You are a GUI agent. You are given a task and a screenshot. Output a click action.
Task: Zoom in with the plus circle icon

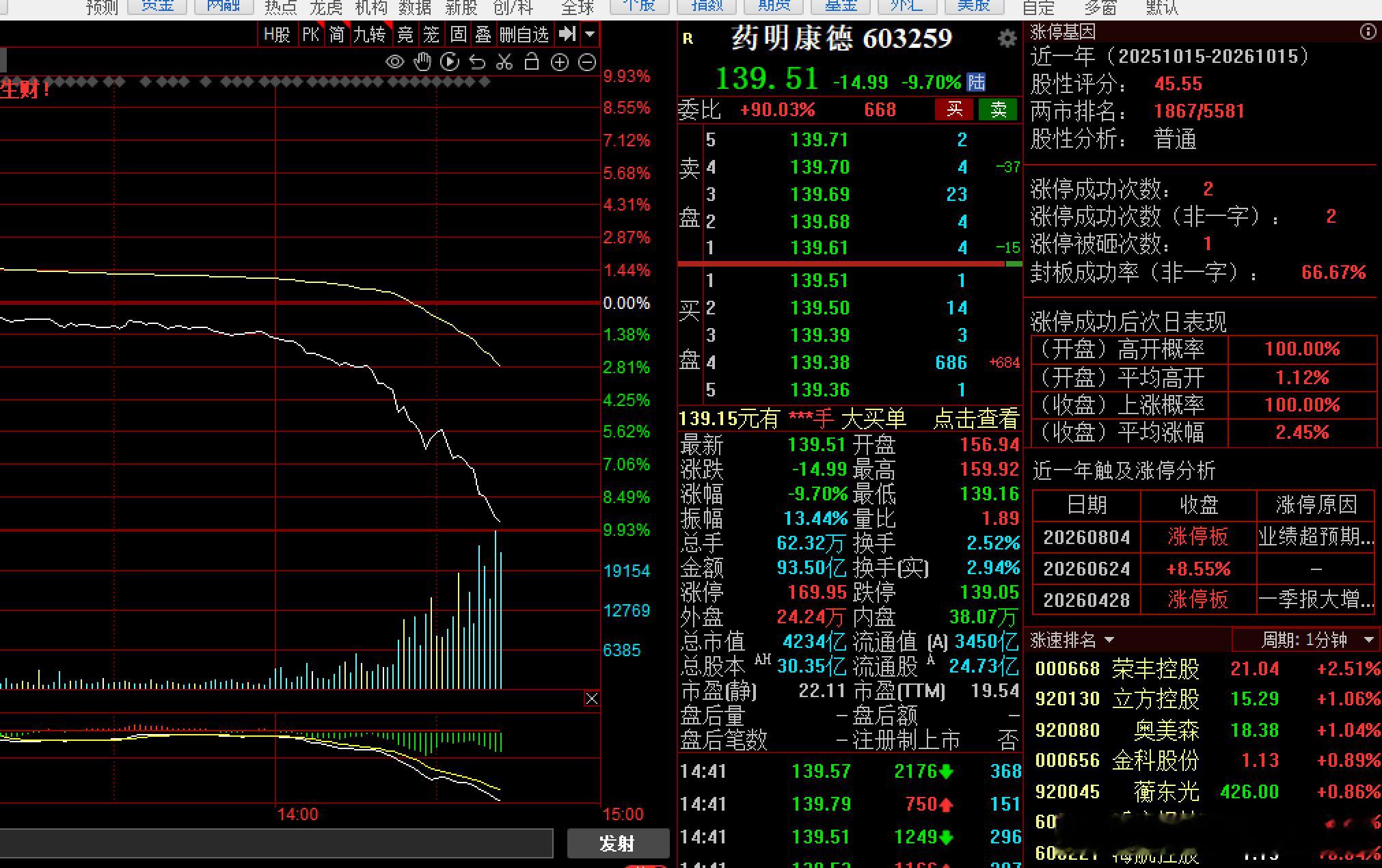pos(560,63)
